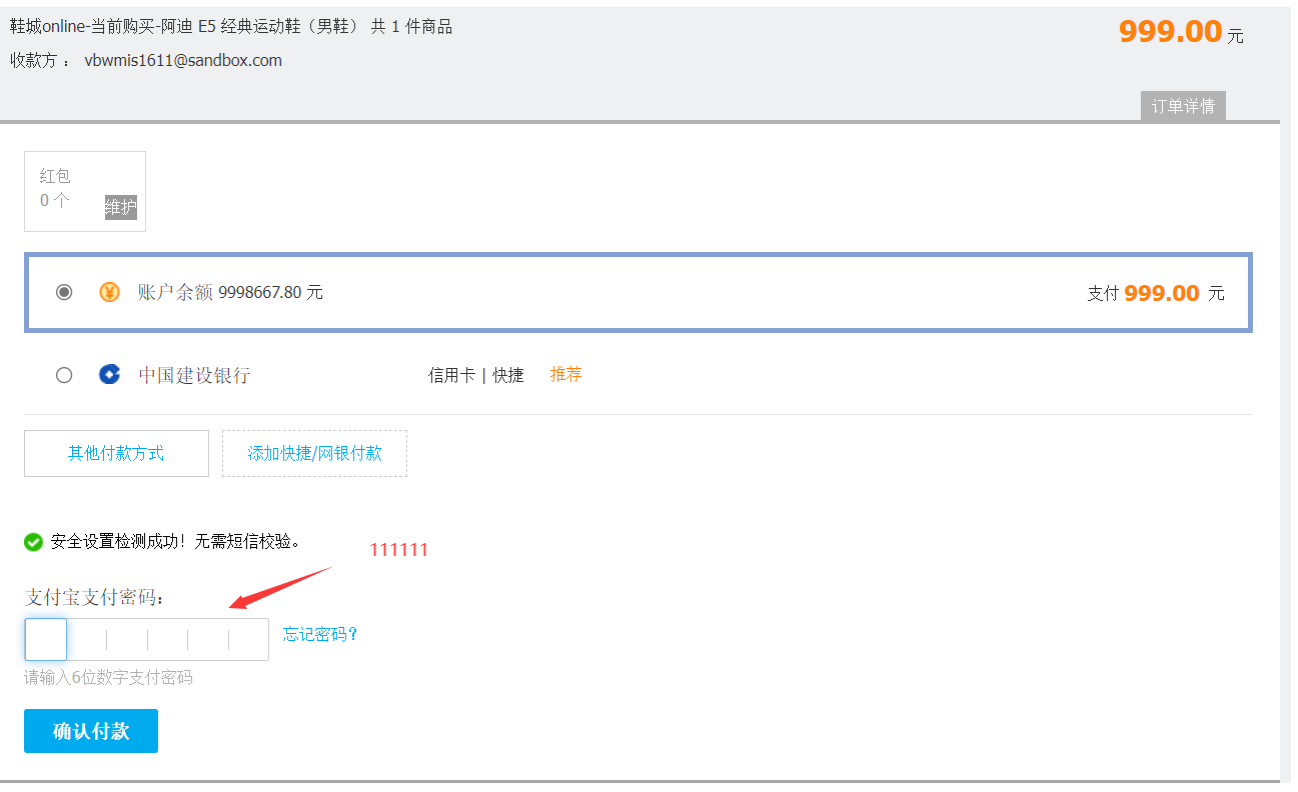Viewport: 1298px width, 792px height.
Task: Click the 忘记密码? link
Action: tap(320, 634)
